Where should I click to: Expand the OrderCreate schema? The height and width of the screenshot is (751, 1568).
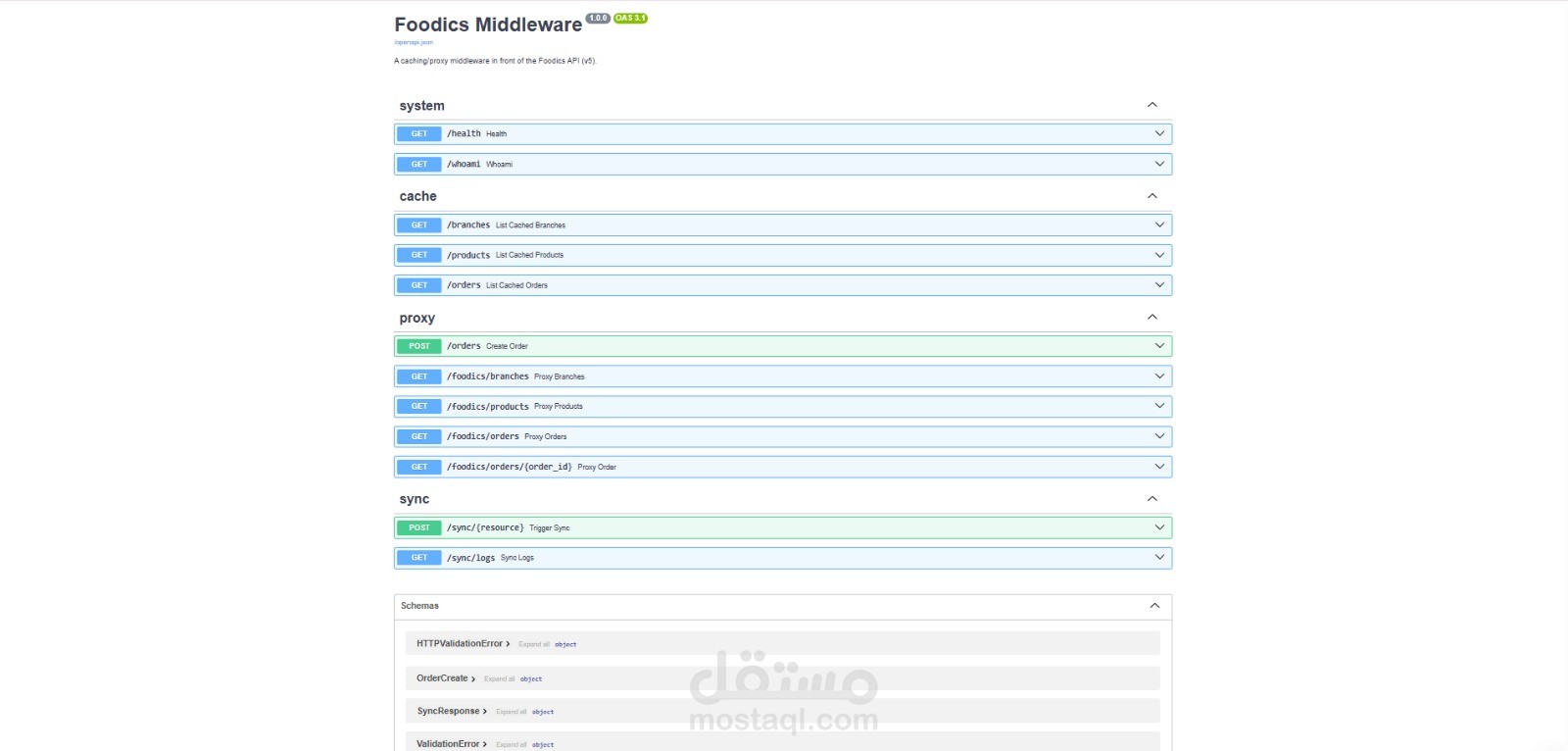click(446, 678)
